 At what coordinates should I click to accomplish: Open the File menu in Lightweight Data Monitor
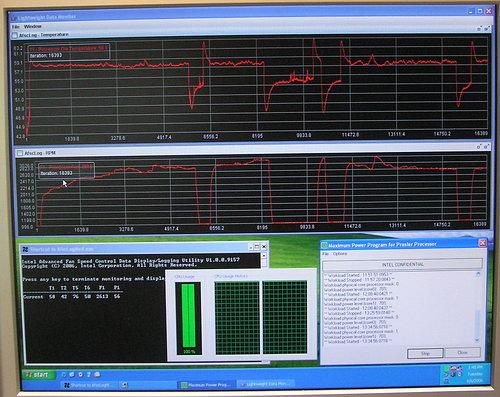(16, 26)
